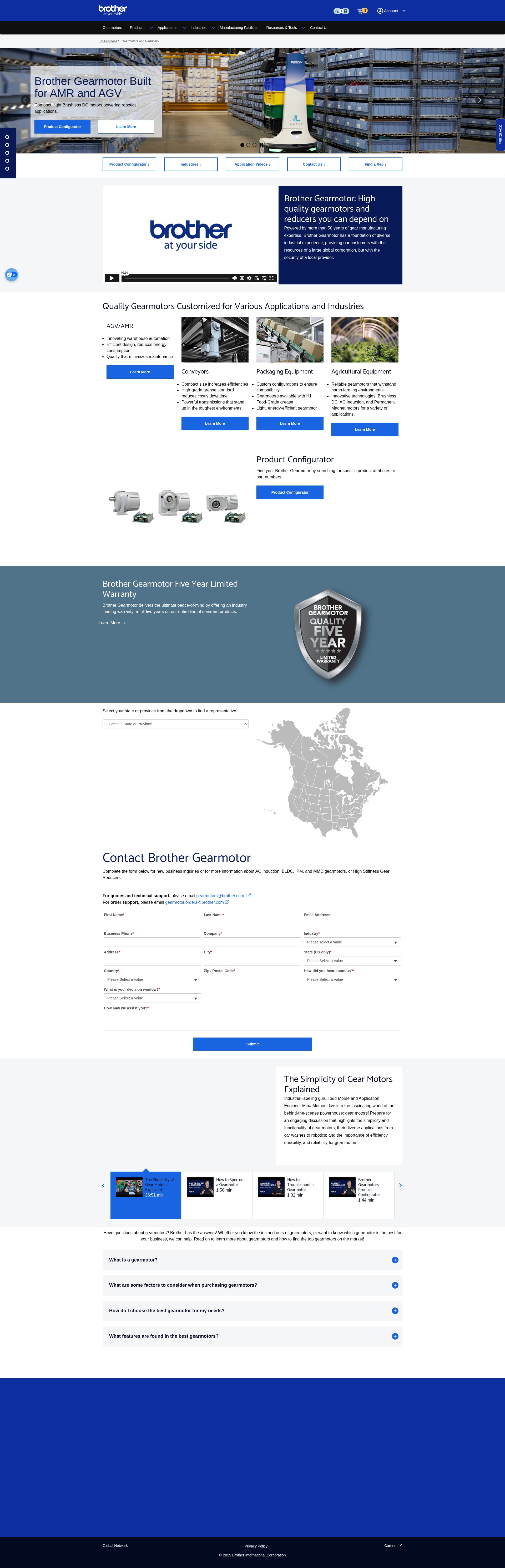Play the Brother intro video
505x1568 pixels.
(112, 278)
